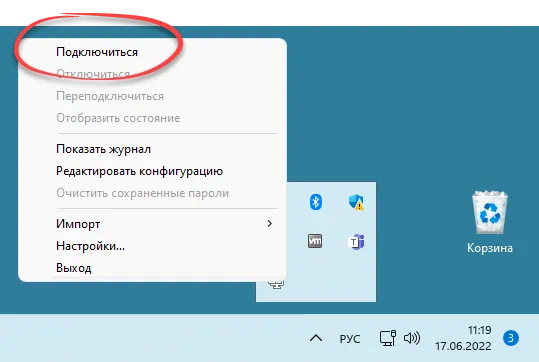Open Редактировать конфигурацию menu item
The image size is (539, 362).
152,171
